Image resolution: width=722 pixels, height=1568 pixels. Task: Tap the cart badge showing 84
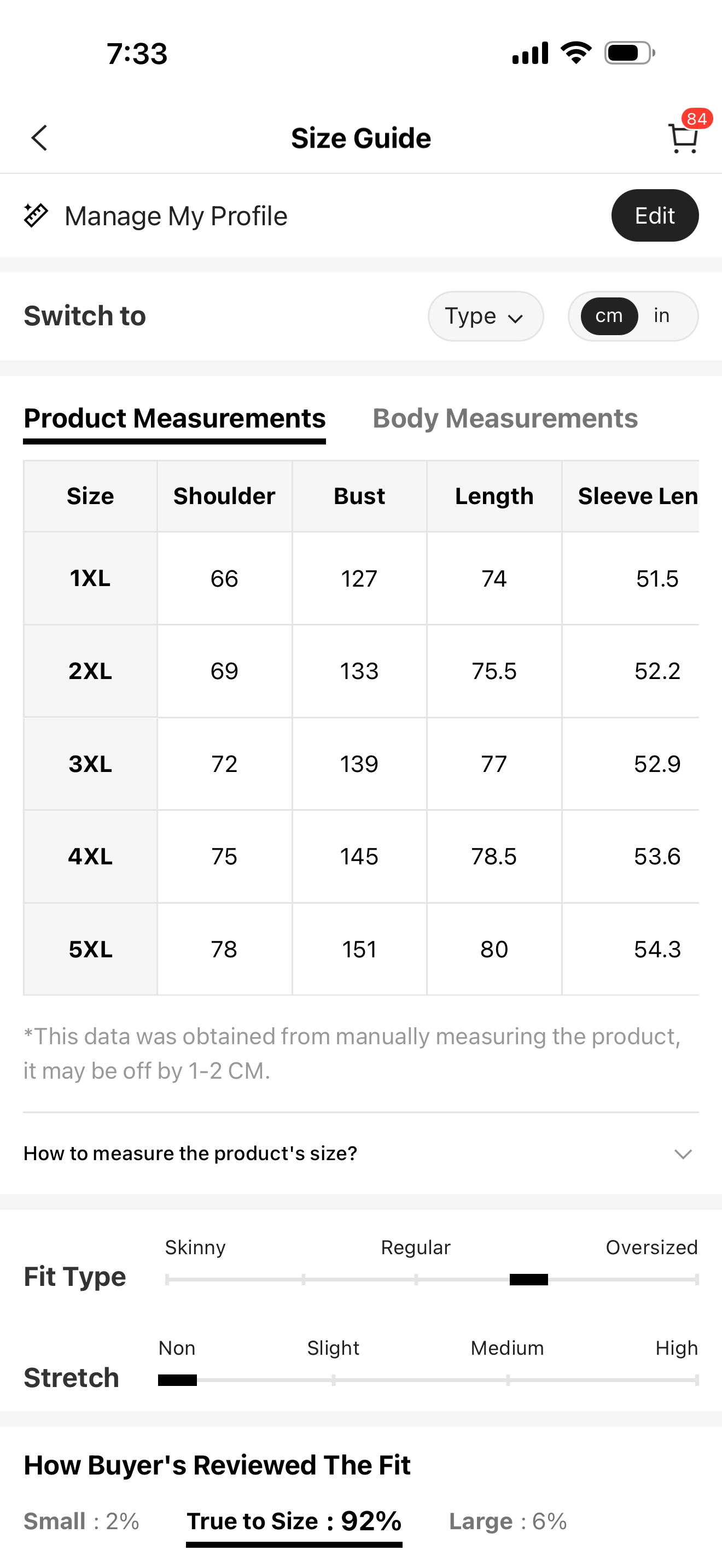[x=696, y=118]
